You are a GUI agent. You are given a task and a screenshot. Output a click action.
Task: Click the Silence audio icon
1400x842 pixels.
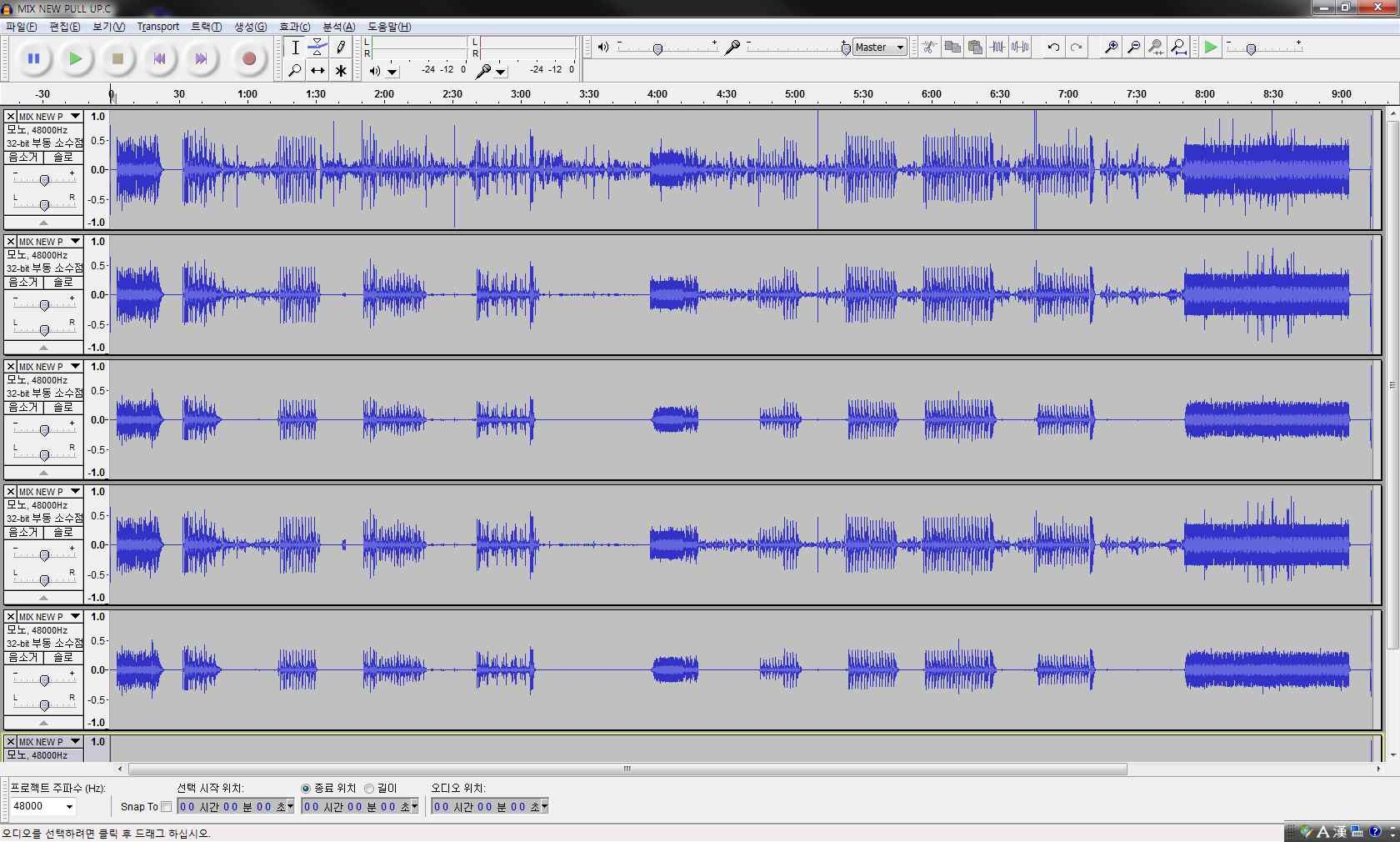pos(1020,47)
